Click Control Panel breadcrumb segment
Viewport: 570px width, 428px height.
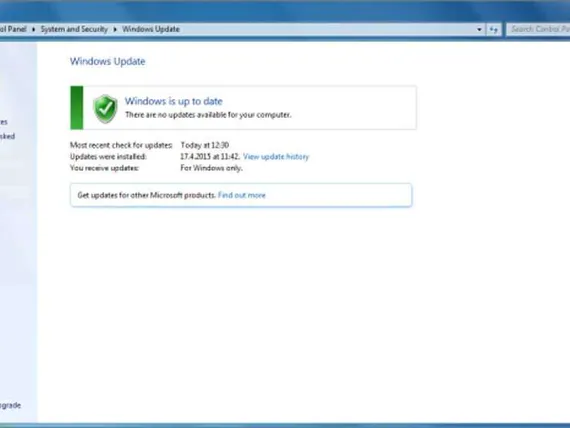pyautogui.click(x=13, y=29)
